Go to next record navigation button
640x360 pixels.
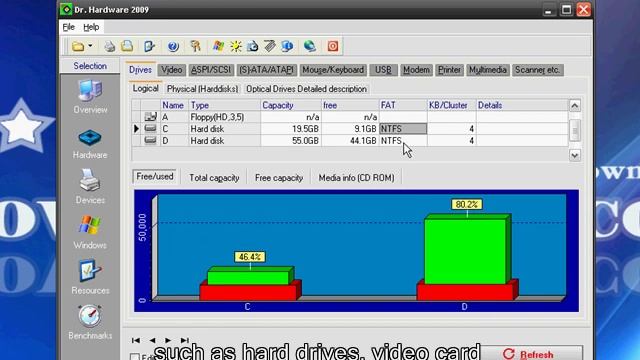[x=168, y=340]
